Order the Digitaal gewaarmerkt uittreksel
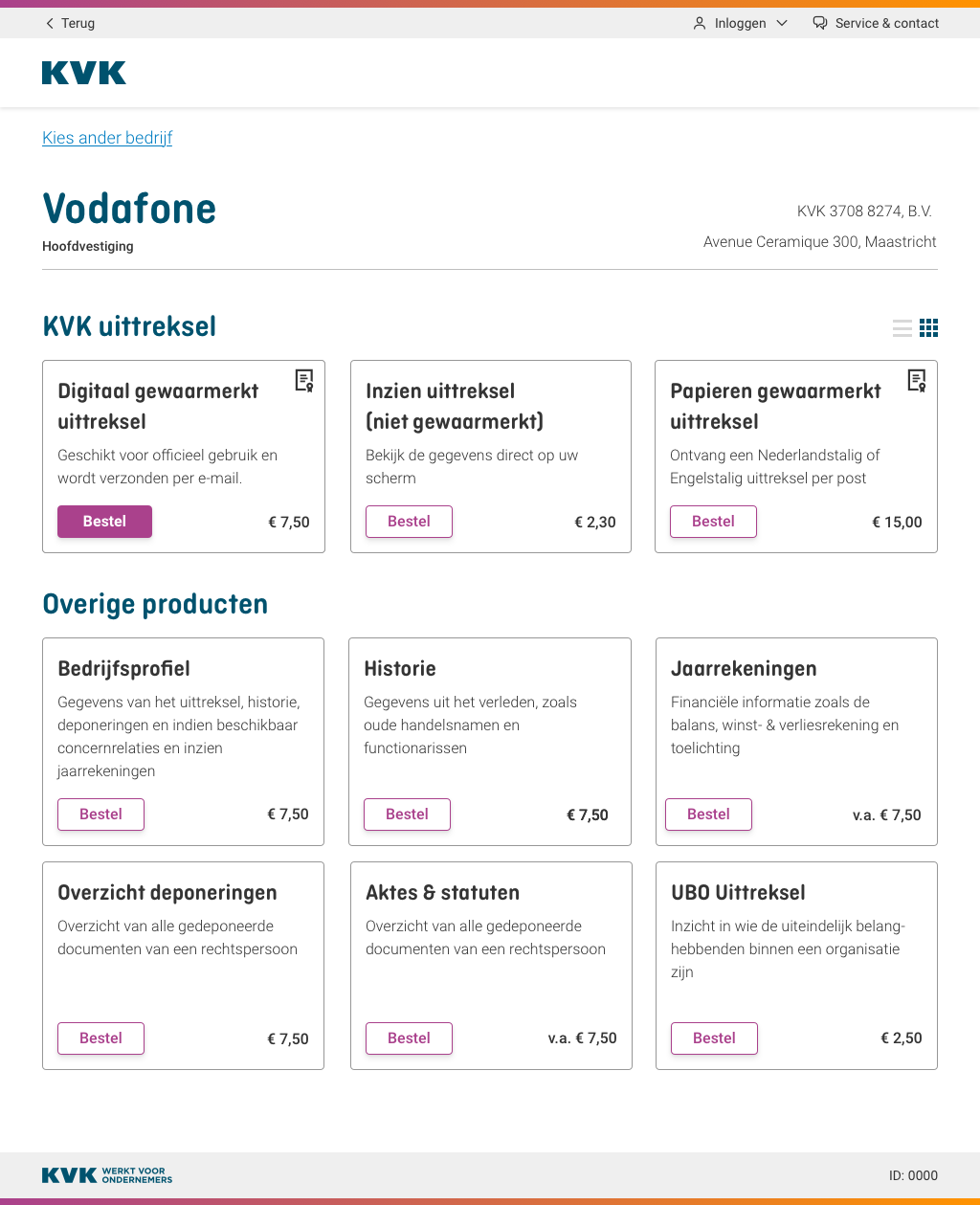 coord(104,522)
